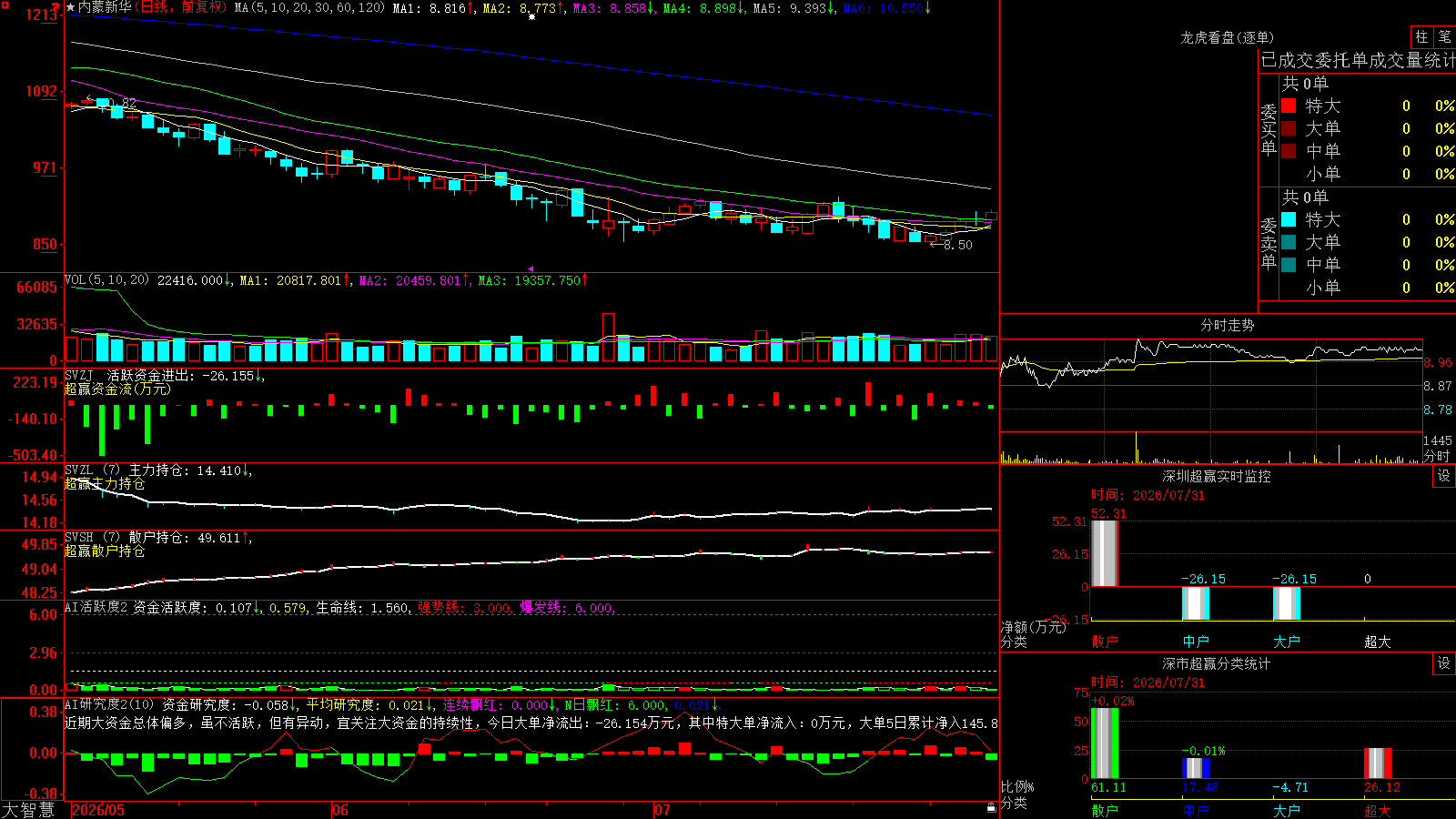This screenshot has height=819, width=1456.
Task: Click the (日线, 前复权) period label
Action: [x=180, y=7]
